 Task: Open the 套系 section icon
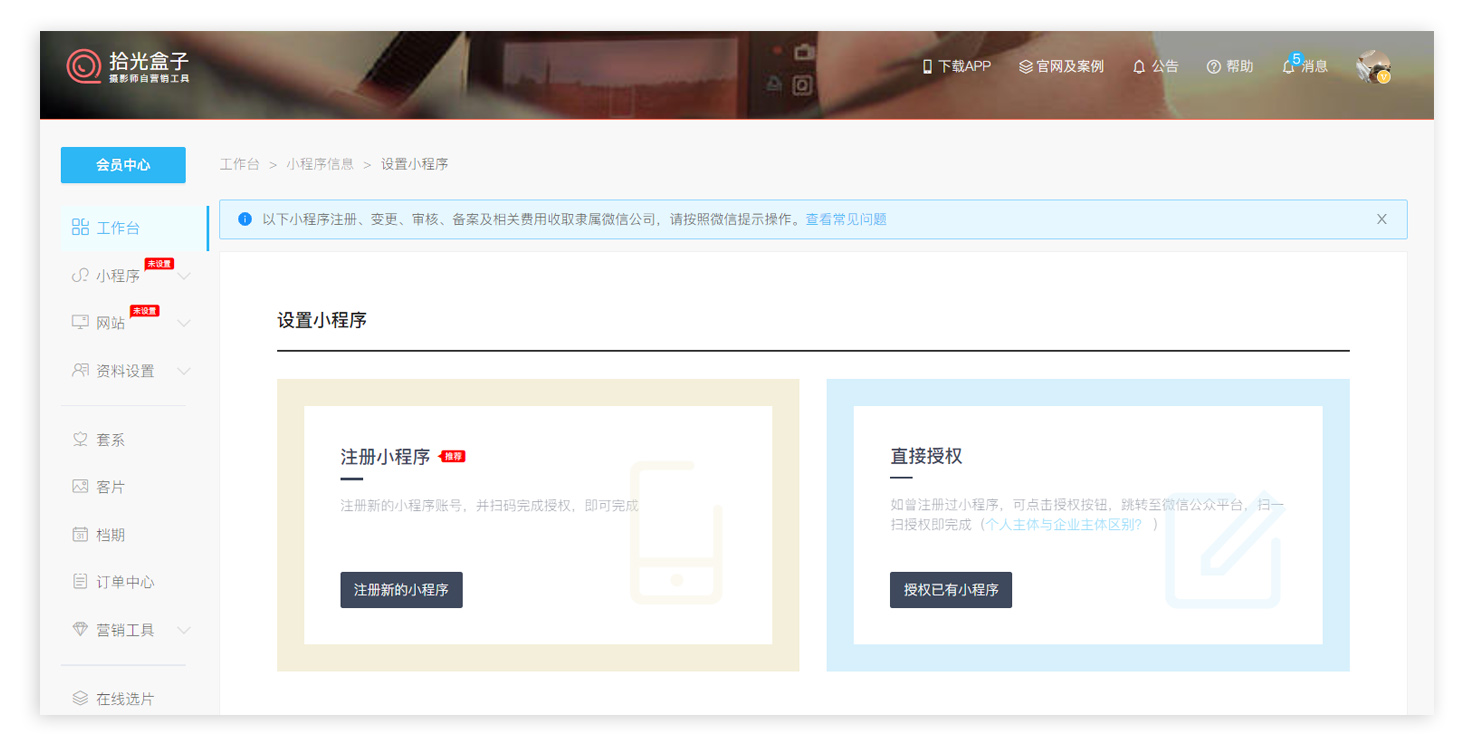[80, 439]
